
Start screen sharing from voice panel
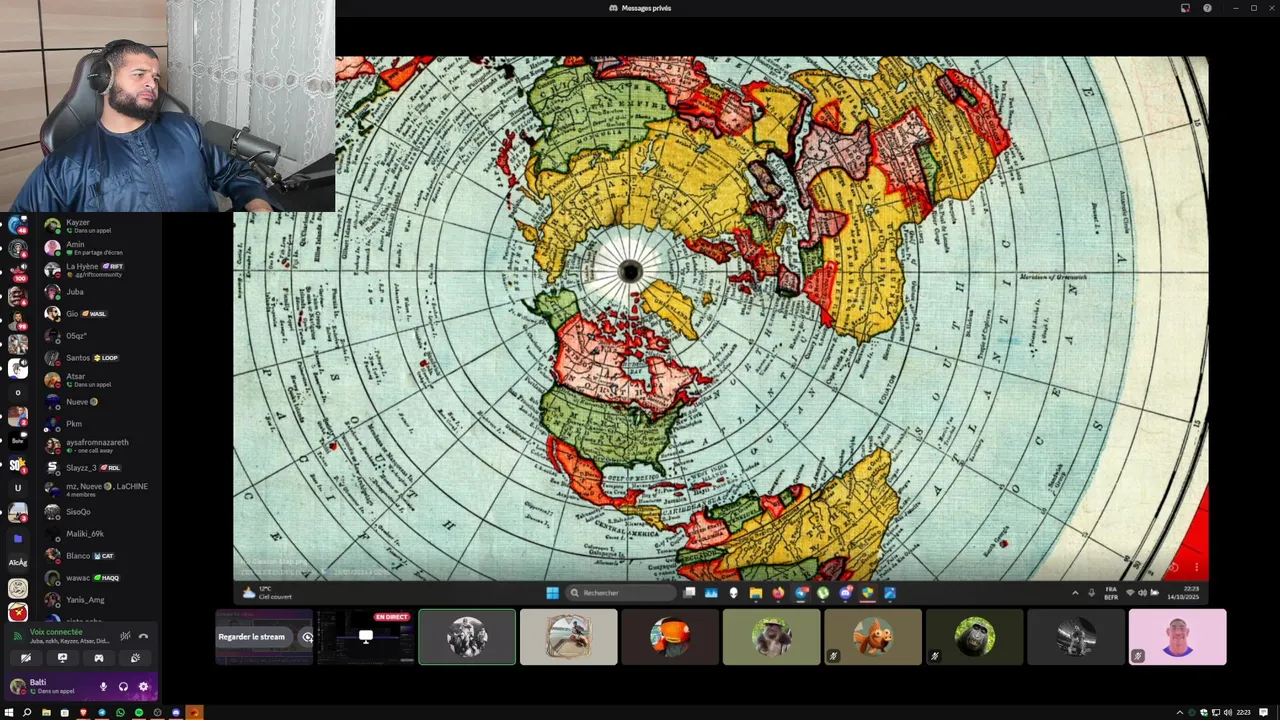(x=62, y=658)
